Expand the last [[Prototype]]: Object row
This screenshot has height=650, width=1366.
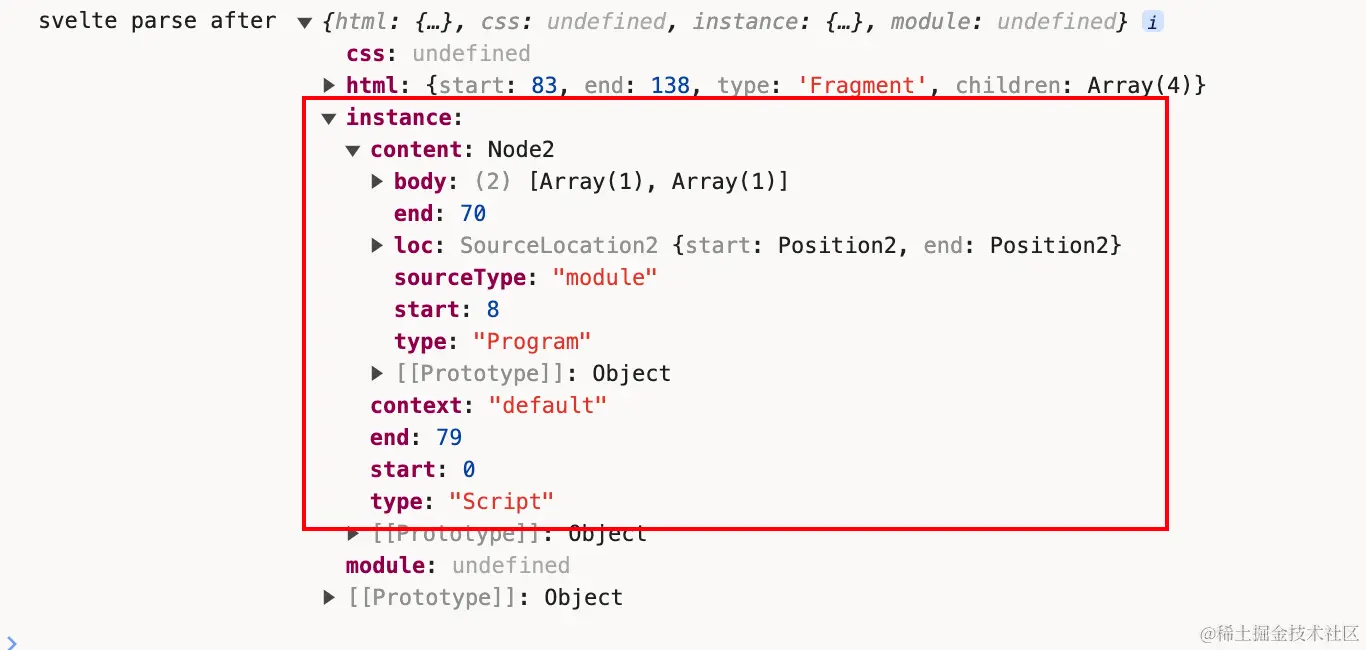pos(330,598)
